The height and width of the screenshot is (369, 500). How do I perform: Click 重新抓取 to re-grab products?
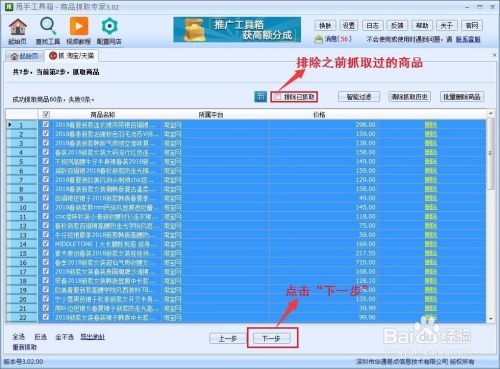click(25, 347)
